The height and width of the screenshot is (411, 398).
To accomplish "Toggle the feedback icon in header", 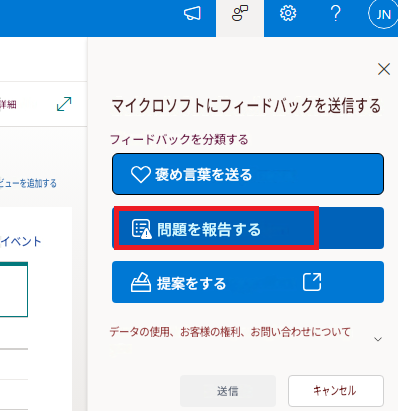I will pos(240,14).
